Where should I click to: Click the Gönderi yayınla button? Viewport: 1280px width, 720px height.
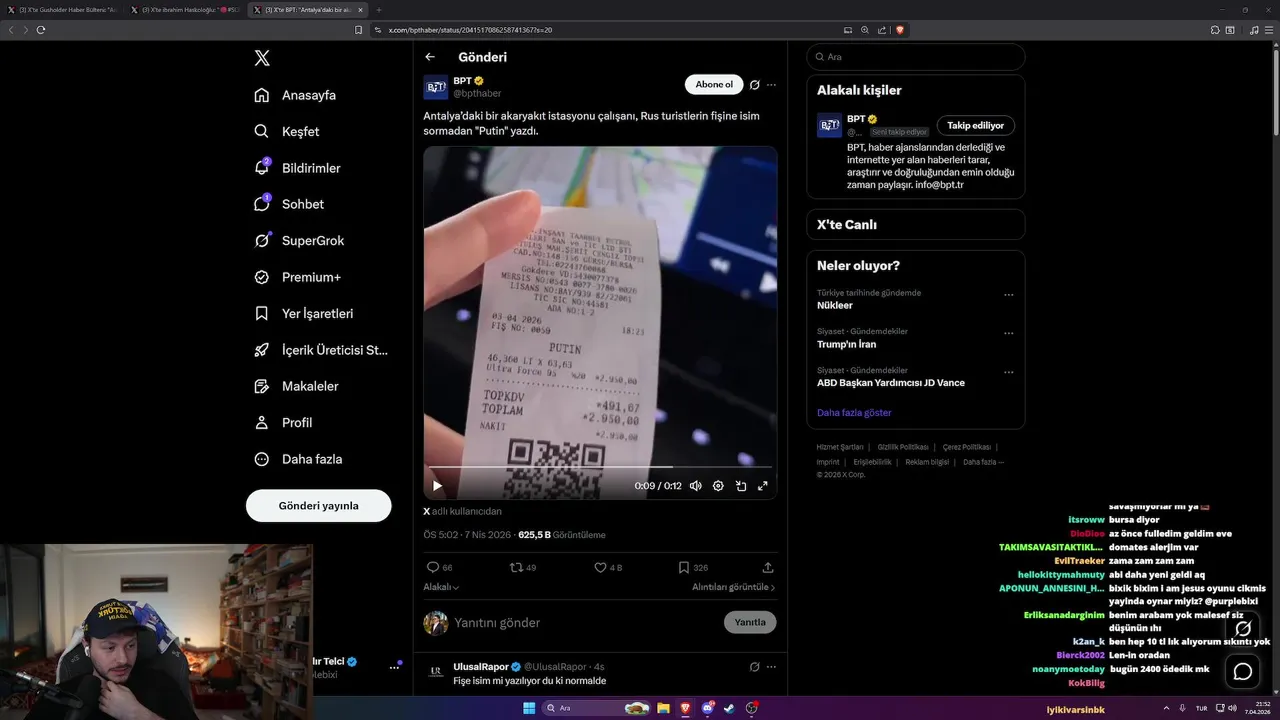click(x=318, y=505)
